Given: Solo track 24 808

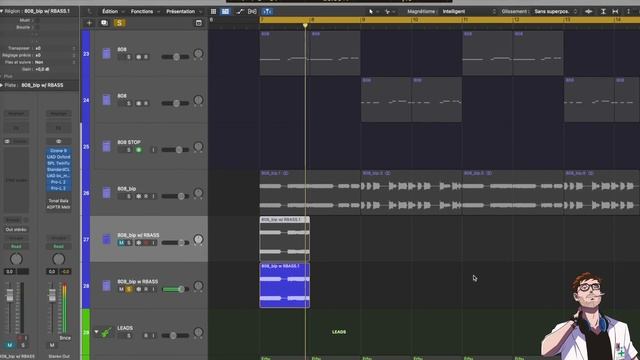Looking at the screenshot, I should point(129,104).
